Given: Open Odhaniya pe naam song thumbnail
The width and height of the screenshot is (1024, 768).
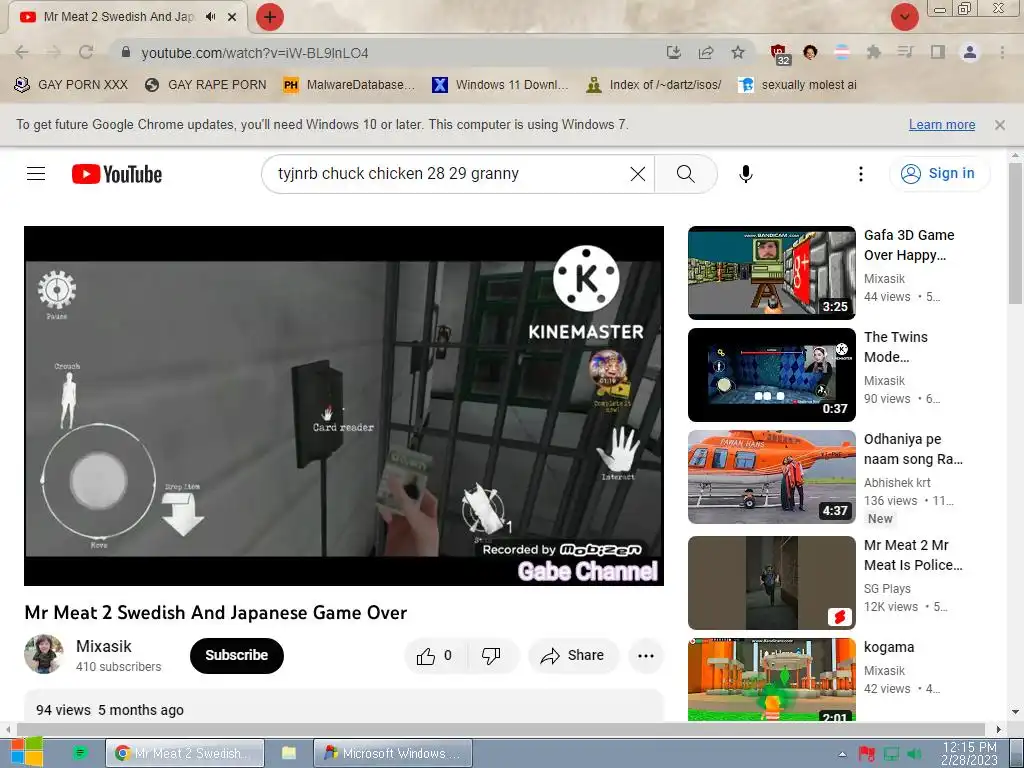Looking at the screenshot, I should coord(771,477).
